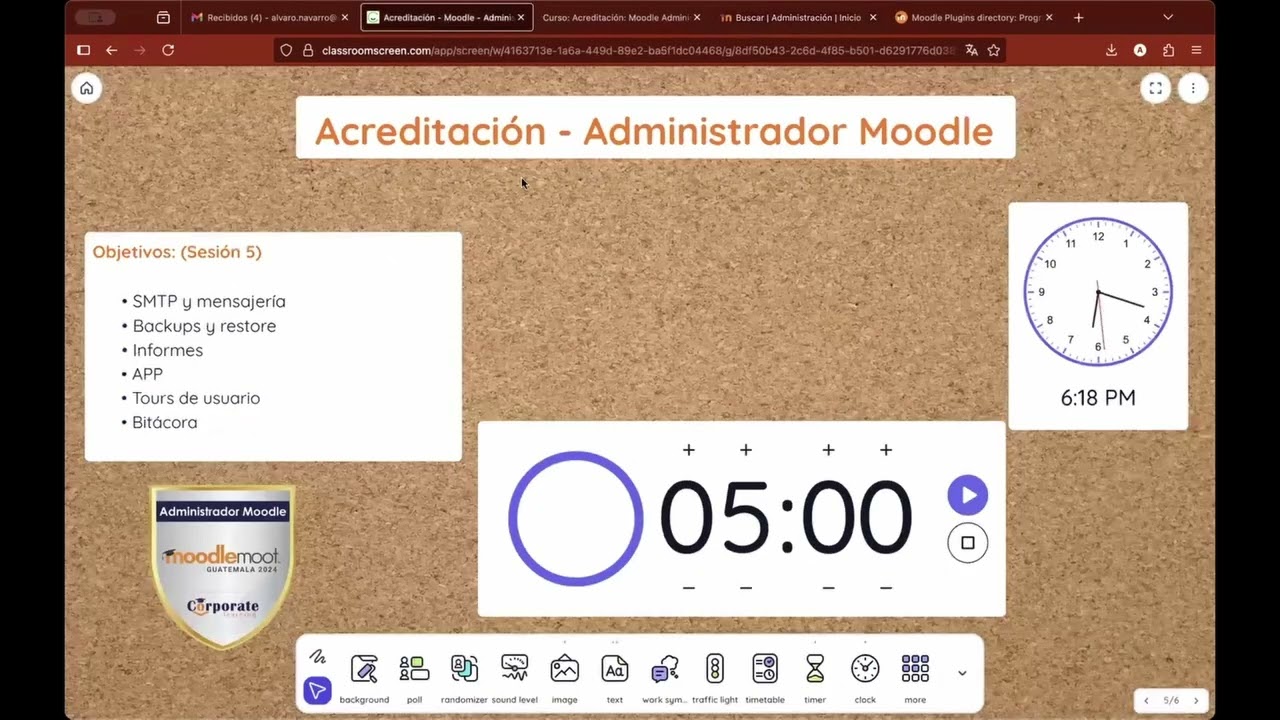
Task: Start the 05:00 timer
Action: [967, 495]
